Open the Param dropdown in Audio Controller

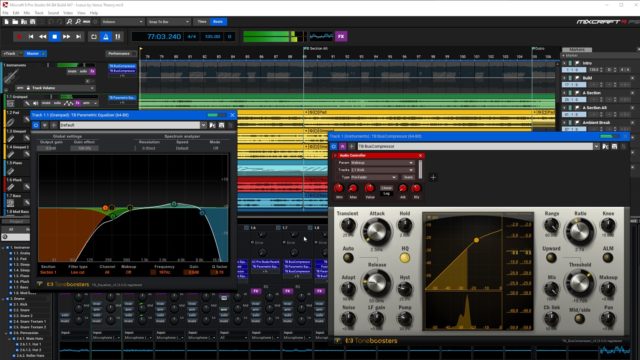click(382, 163)
